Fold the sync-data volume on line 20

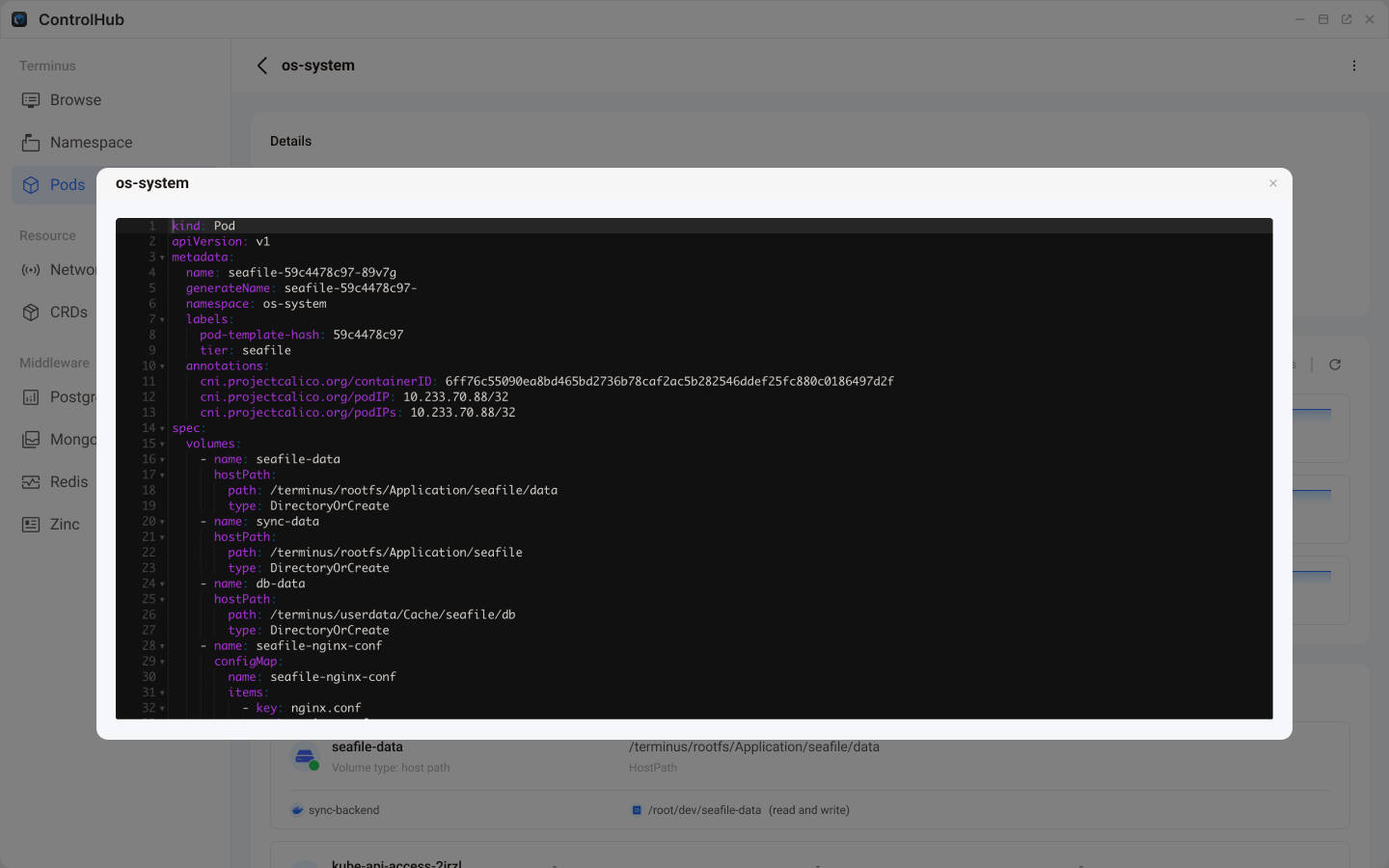pyautogui.click(x=162, y=522)
